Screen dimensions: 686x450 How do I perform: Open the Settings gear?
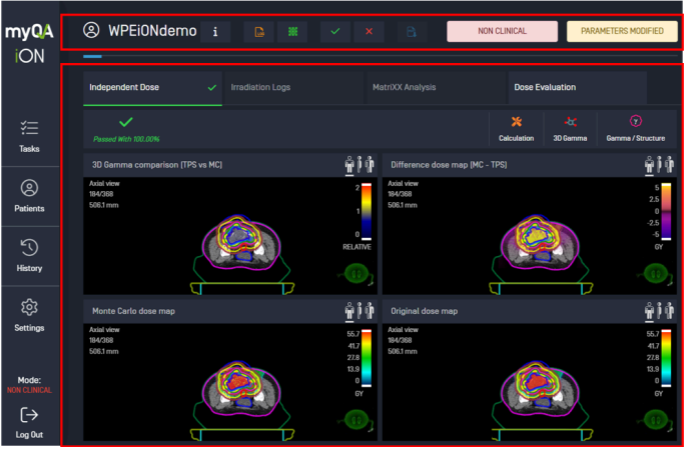(29, 314)
